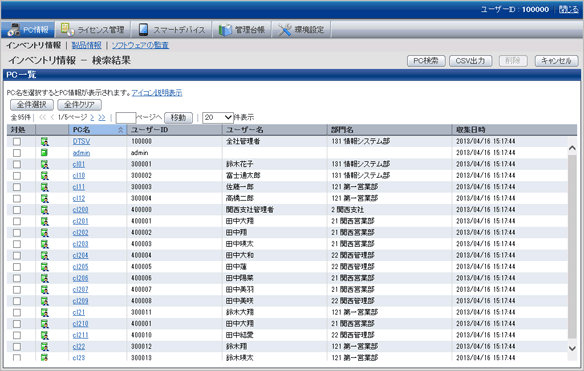Open the cl211 PC name link
The image size is (584, 371).
[80, 335]
